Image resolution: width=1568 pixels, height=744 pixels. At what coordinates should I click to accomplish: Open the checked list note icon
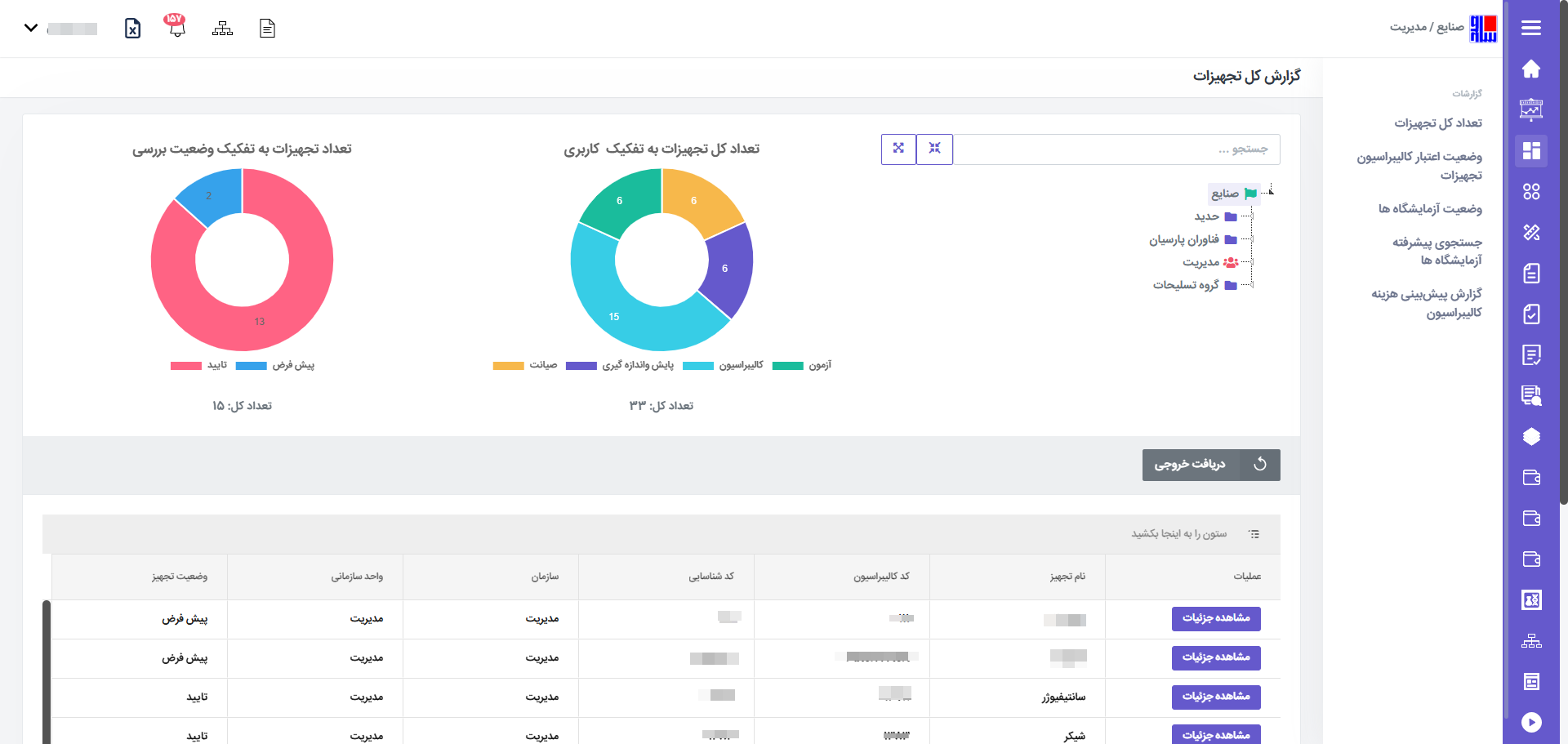(x=1531, y=354)
